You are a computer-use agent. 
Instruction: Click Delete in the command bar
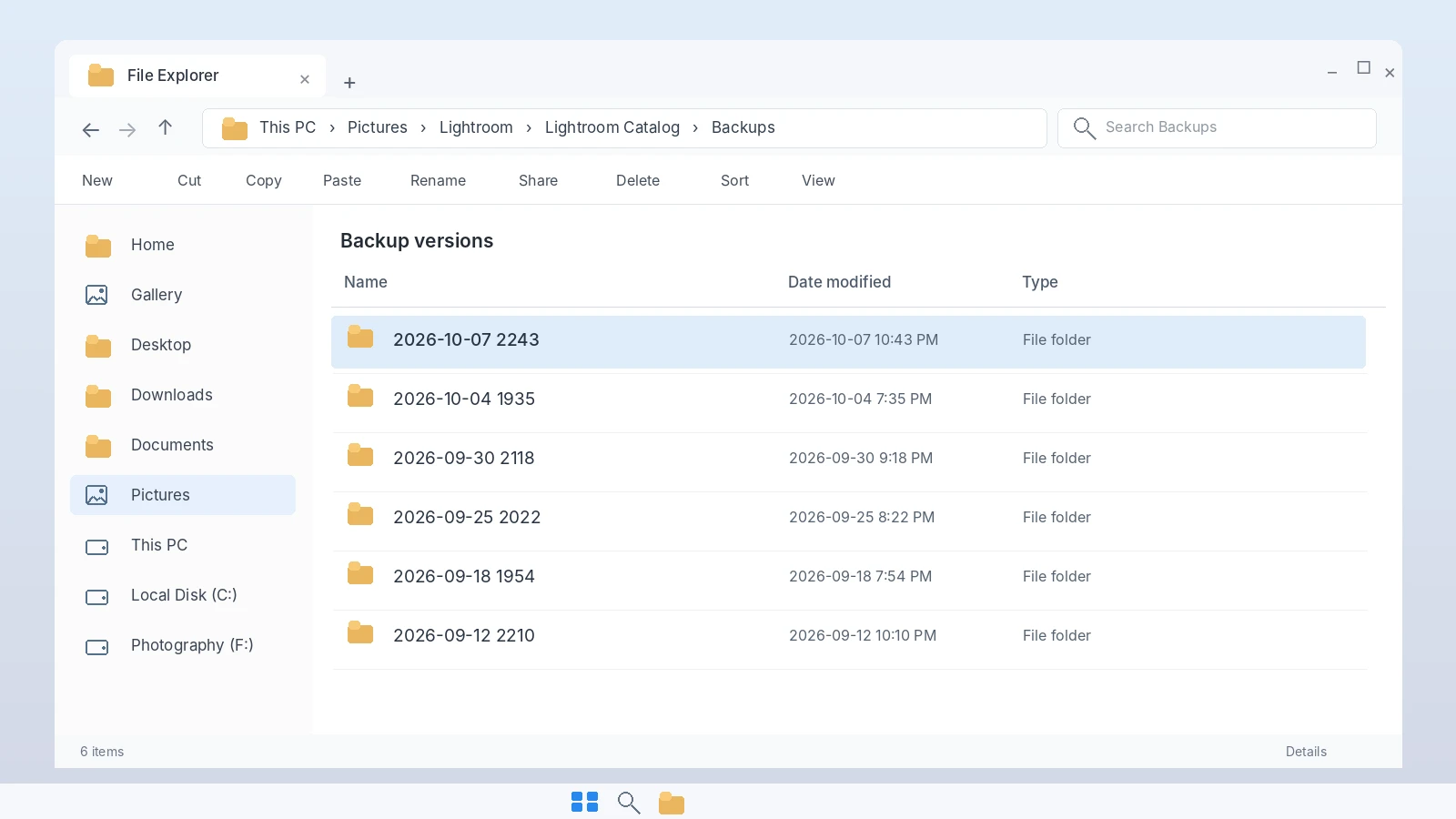coord(638,180)
